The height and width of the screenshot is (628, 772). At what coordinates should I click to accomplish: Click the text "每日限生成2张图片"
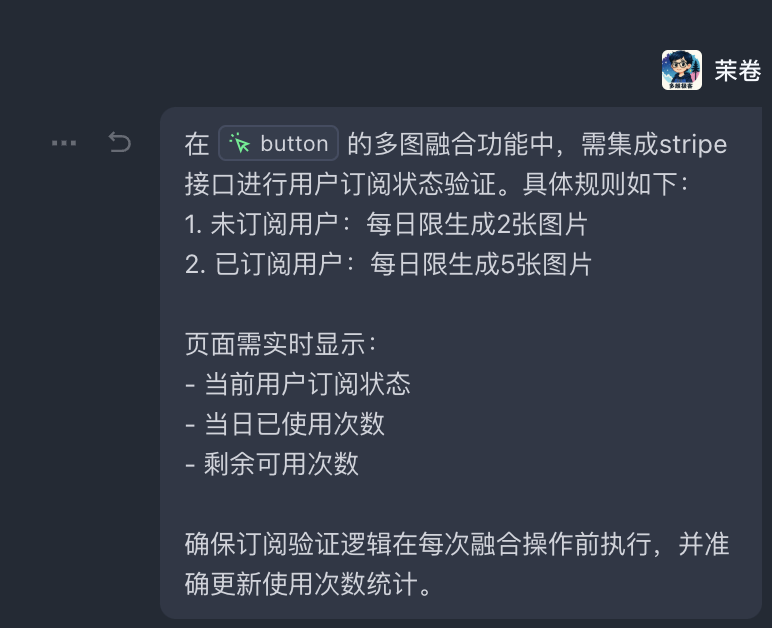tap(477, 224)
